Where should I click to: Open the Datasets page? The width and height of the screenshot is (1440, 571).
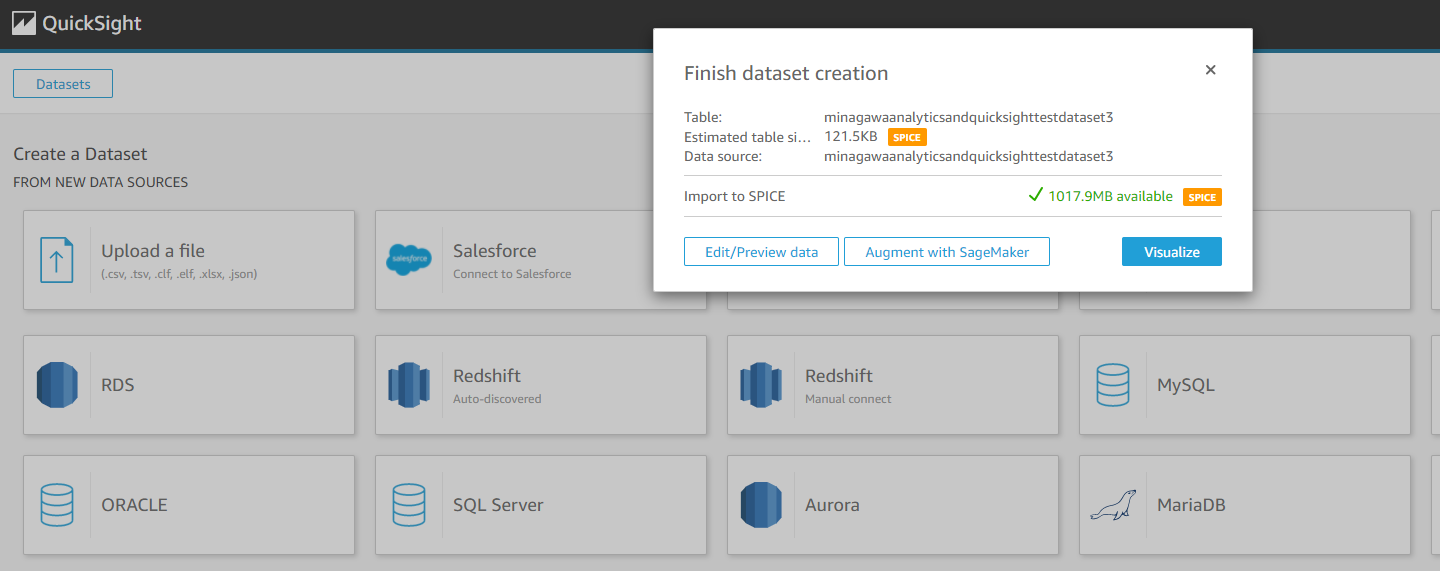[x=63, y=84]
